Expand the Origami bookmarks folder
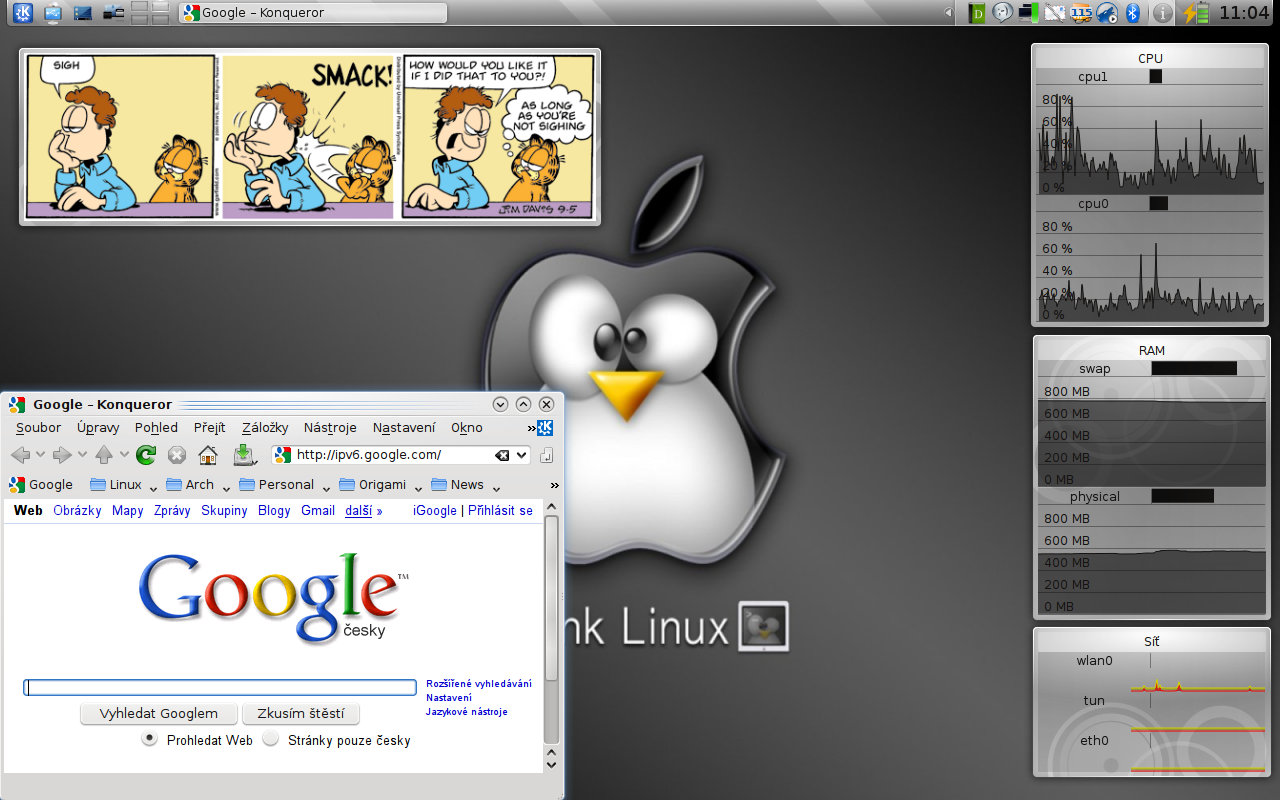Viewport: 1280px width, 800px height. coord(381,485)
